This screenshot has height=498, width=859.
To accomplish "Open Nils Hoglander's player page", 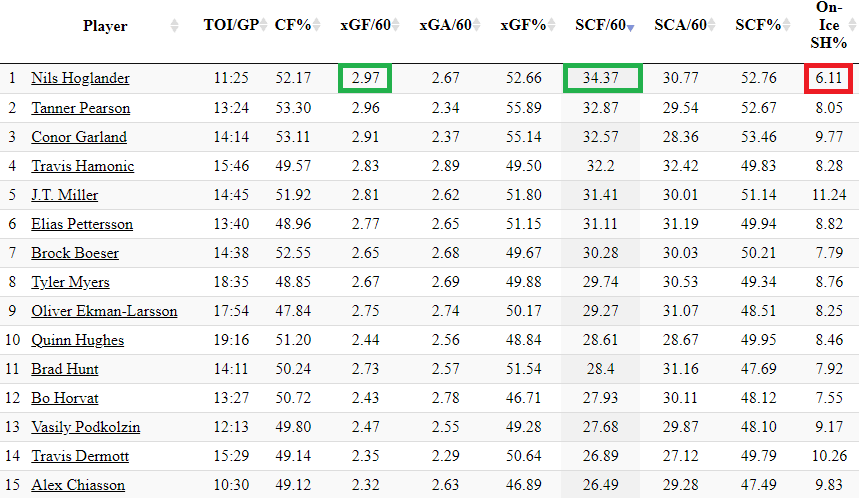I will click(80, 78).
